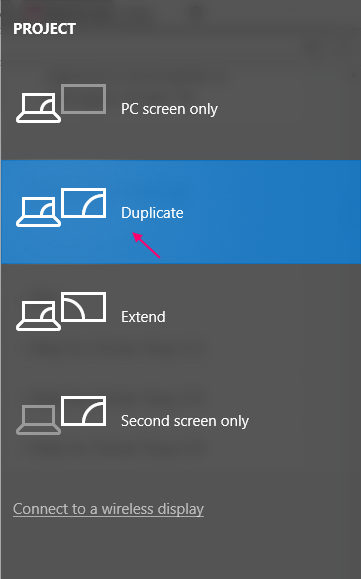Viewport: 361px width, 579px height.
Task: Click the PROJECT panel heading
Action: pos(44,29)
